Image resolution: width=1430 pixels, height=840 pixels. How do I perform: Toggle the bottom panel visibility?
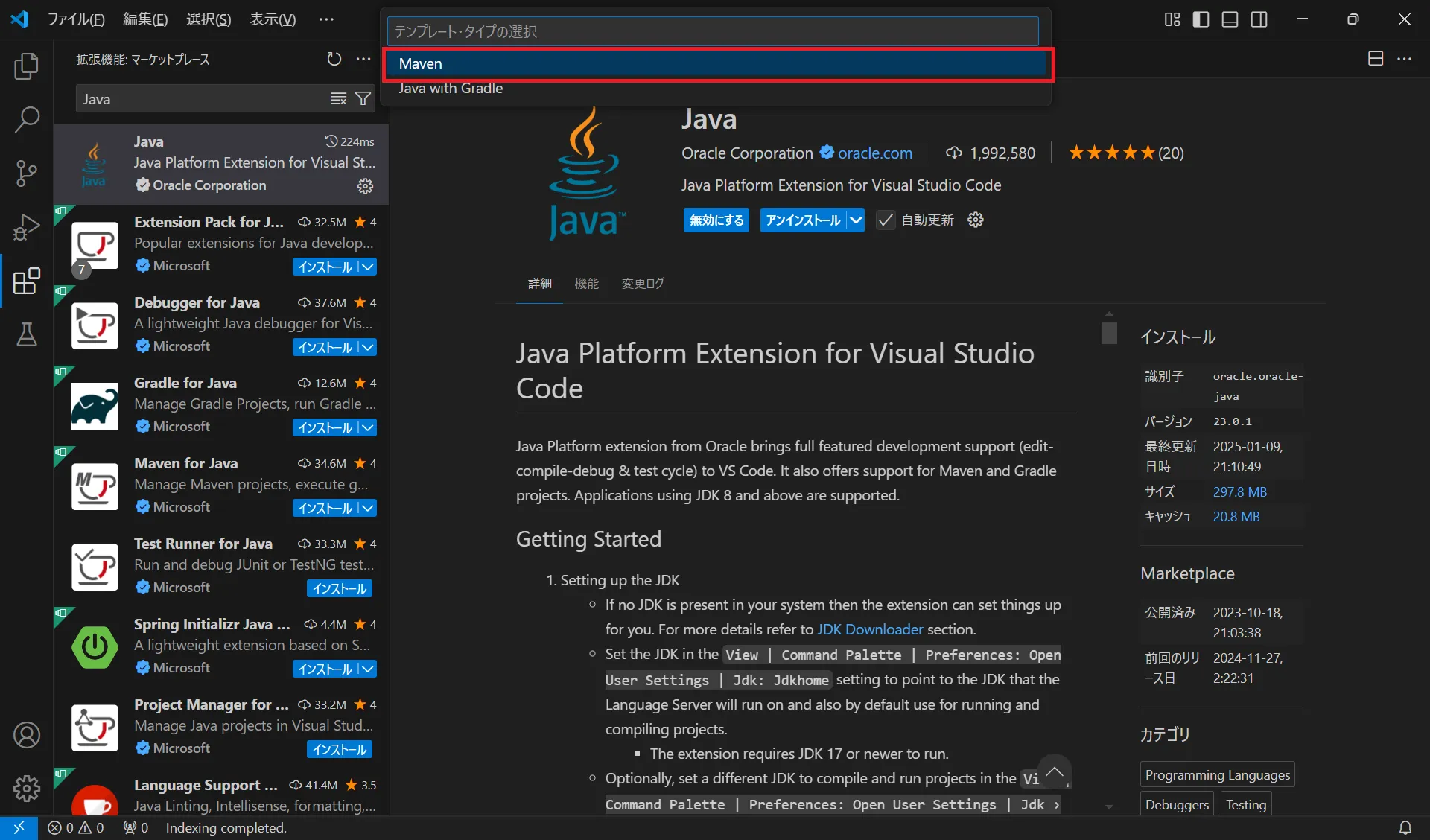[1230, 19]
